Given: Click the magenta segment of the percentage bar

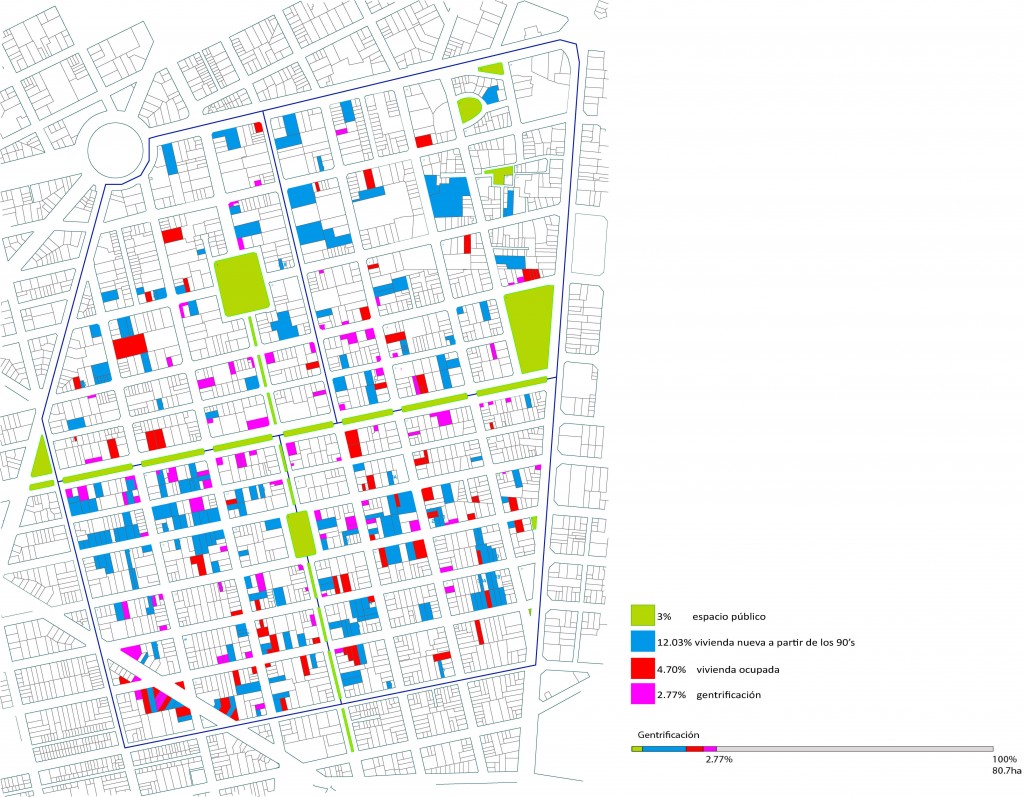Looking at the screenshot, I should pos(711,749).
